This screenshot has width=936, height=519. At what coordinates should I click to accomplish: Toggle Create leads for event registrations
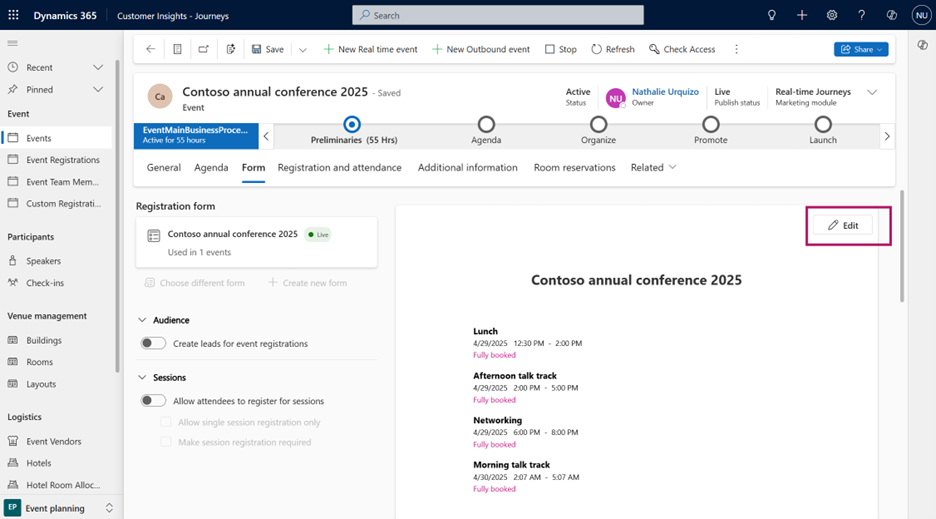[153, 343]
